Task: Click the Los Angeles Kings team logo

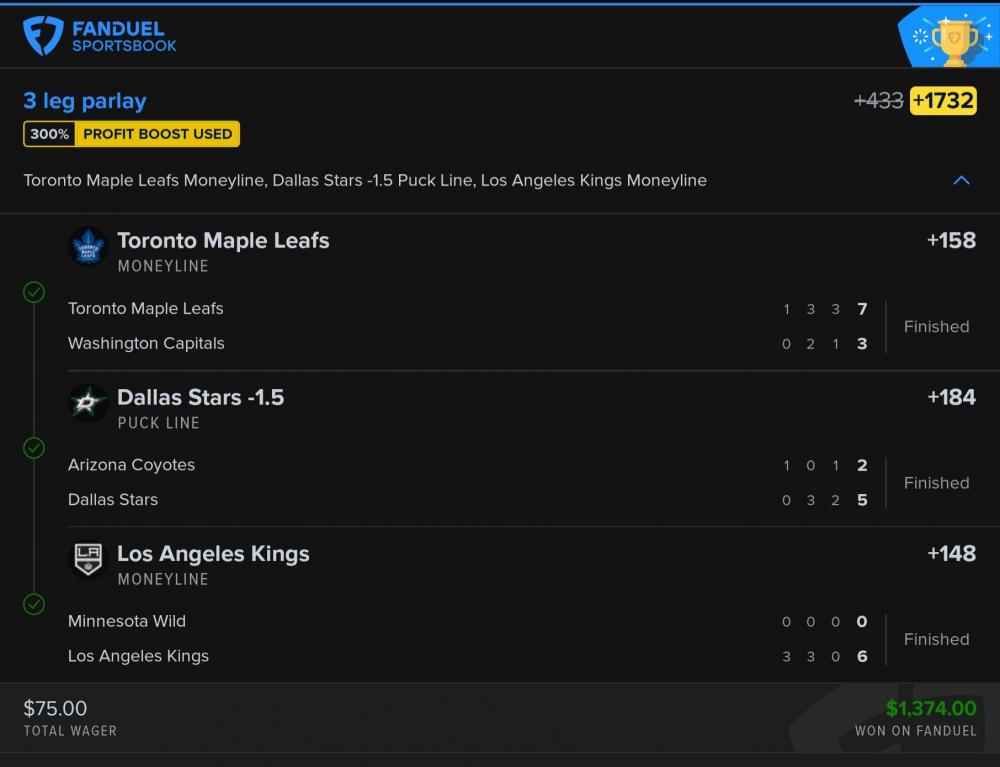Action: [x=88, y=560]
